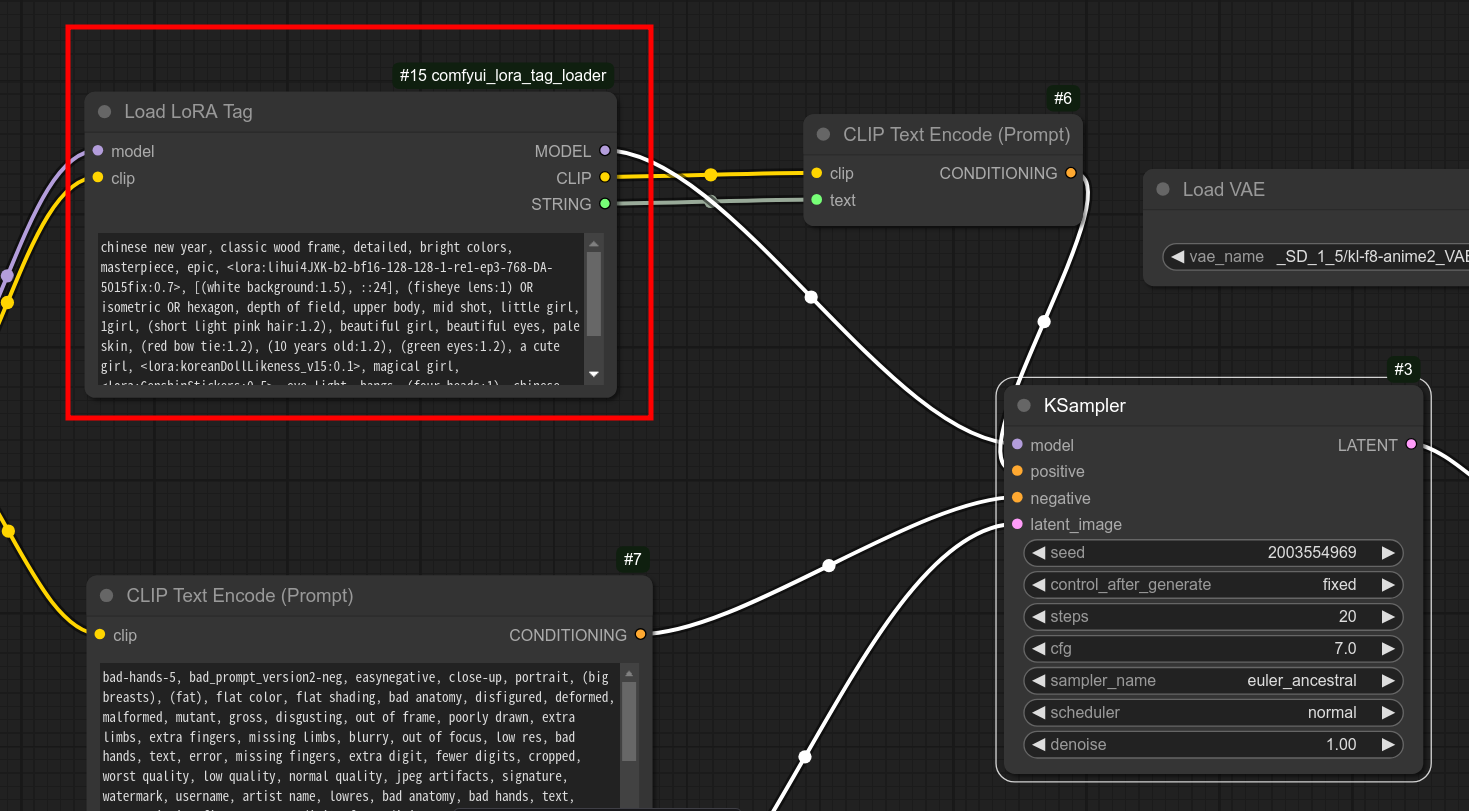The width and height of the screenshot is (1469, 811).
Task: Click the midpoint dot on the gray STRING-to-text link
Action: click(x=710, y=202)
